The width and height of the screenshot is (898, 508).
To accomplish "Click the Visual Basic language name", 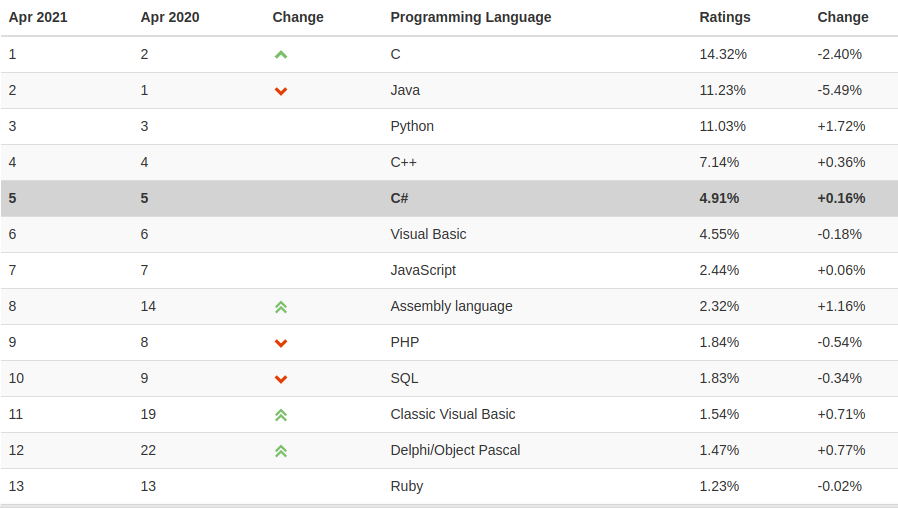I will 428,234.
